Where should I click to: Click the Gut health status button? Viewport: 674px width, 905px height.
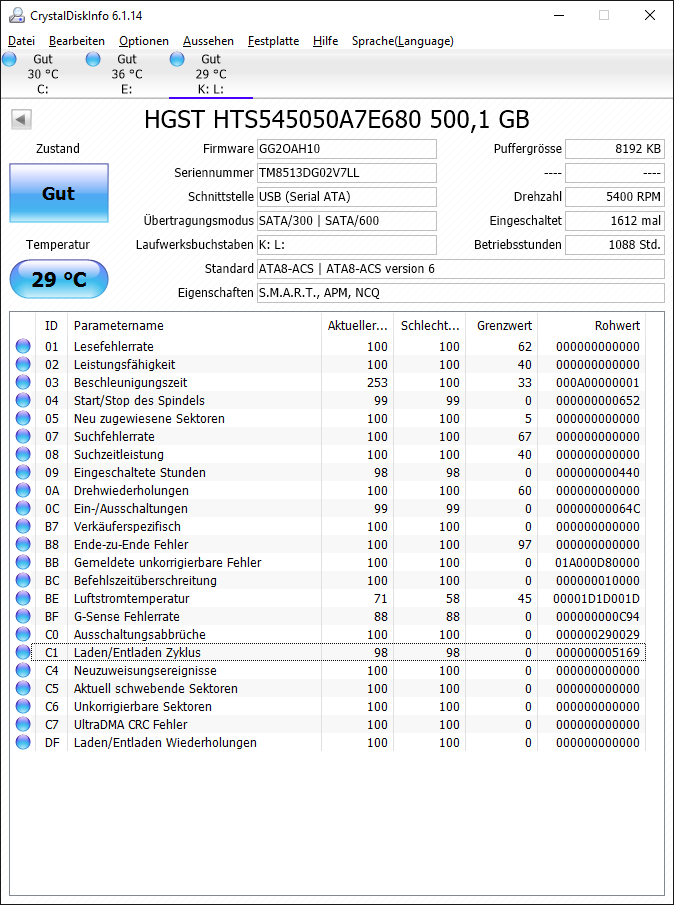point(59,193)
